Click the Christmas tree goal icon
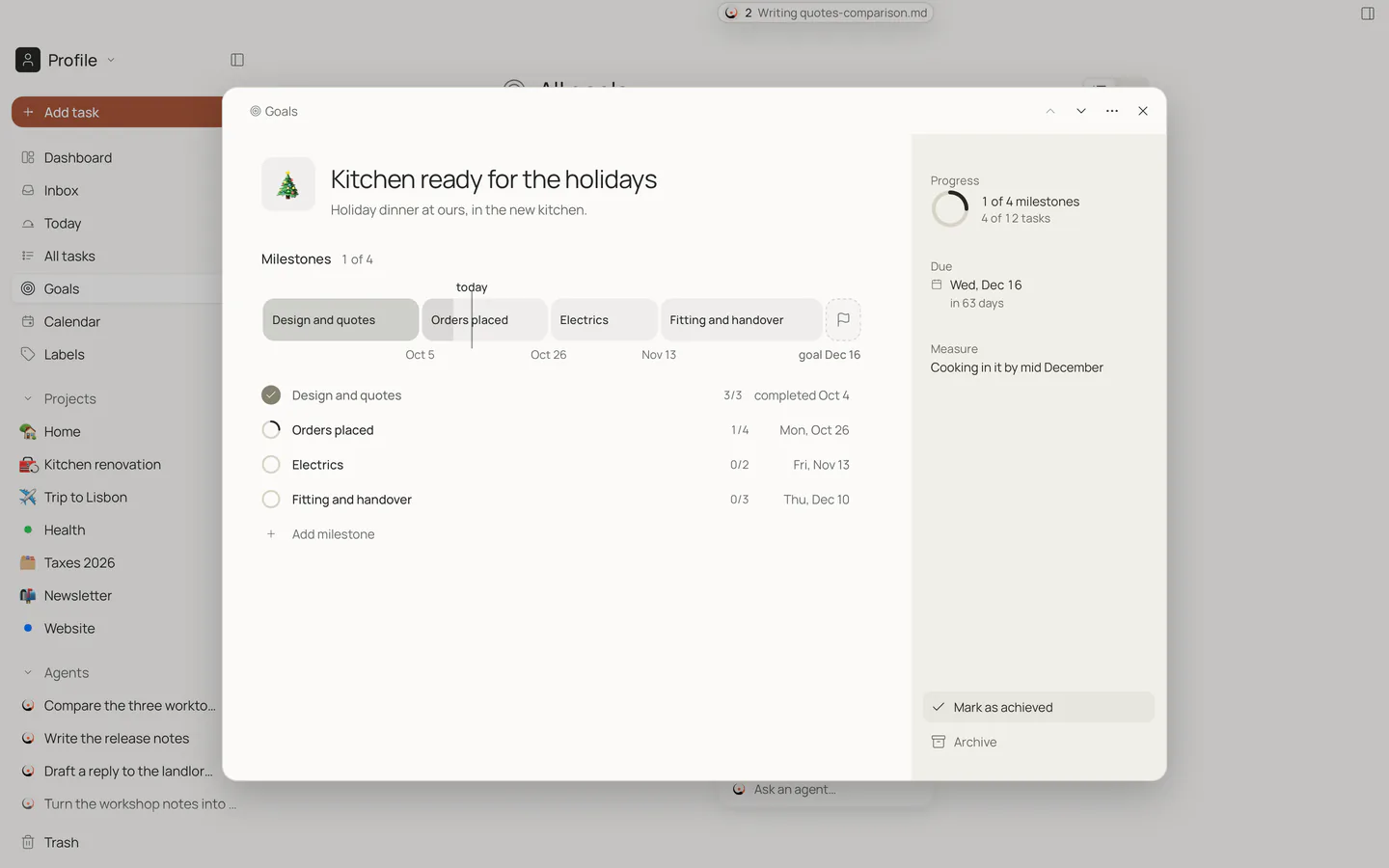 pyautogui.click(x=287, y=184)
